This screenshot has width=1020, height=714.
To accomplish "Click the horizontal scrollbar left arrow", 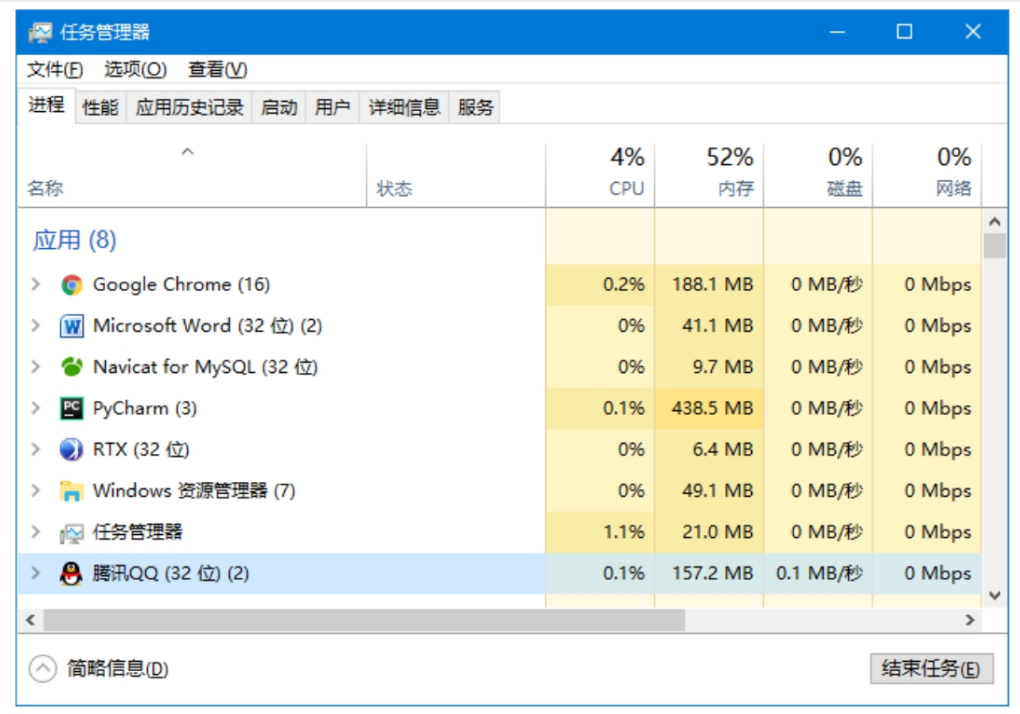I will (x=31, y=620).
